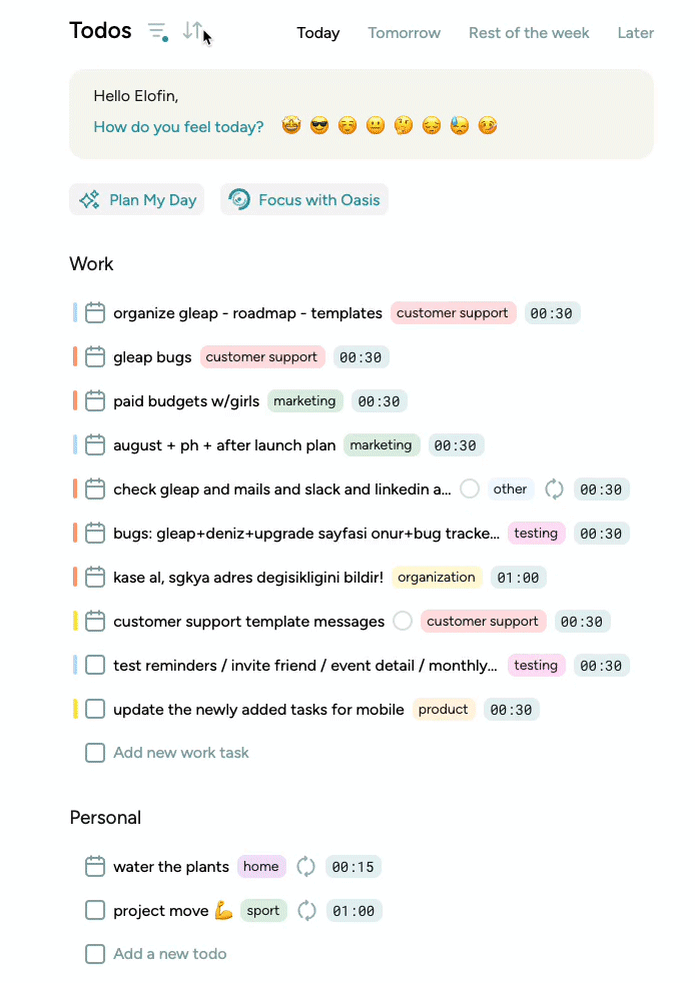
Task: Click the Plan My Day button
Action: click(x=137, y=199)
